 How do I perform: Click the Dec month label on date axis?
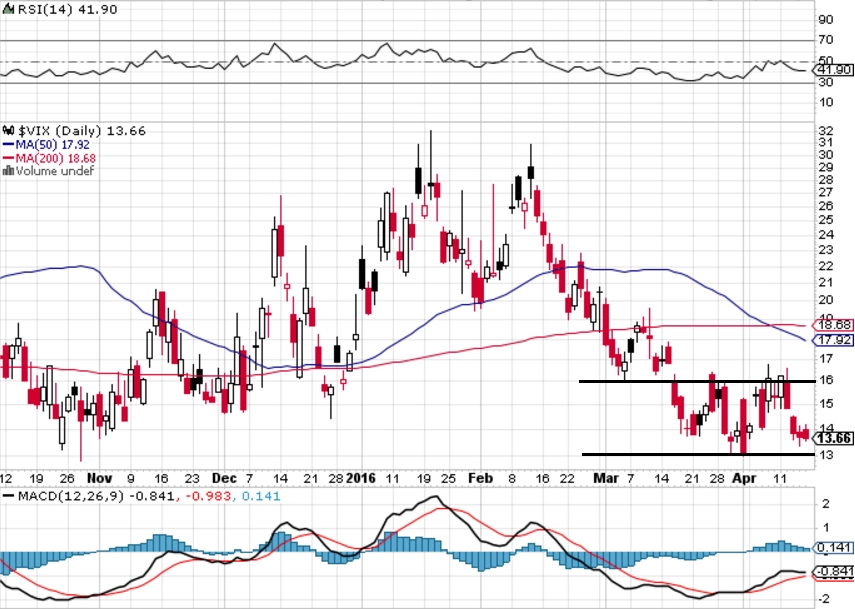[x=224, y=478]
